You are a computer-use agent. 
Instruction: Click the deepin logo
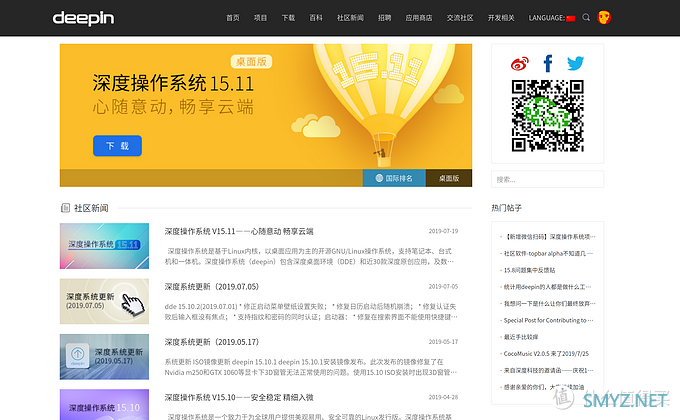[83, 18]
